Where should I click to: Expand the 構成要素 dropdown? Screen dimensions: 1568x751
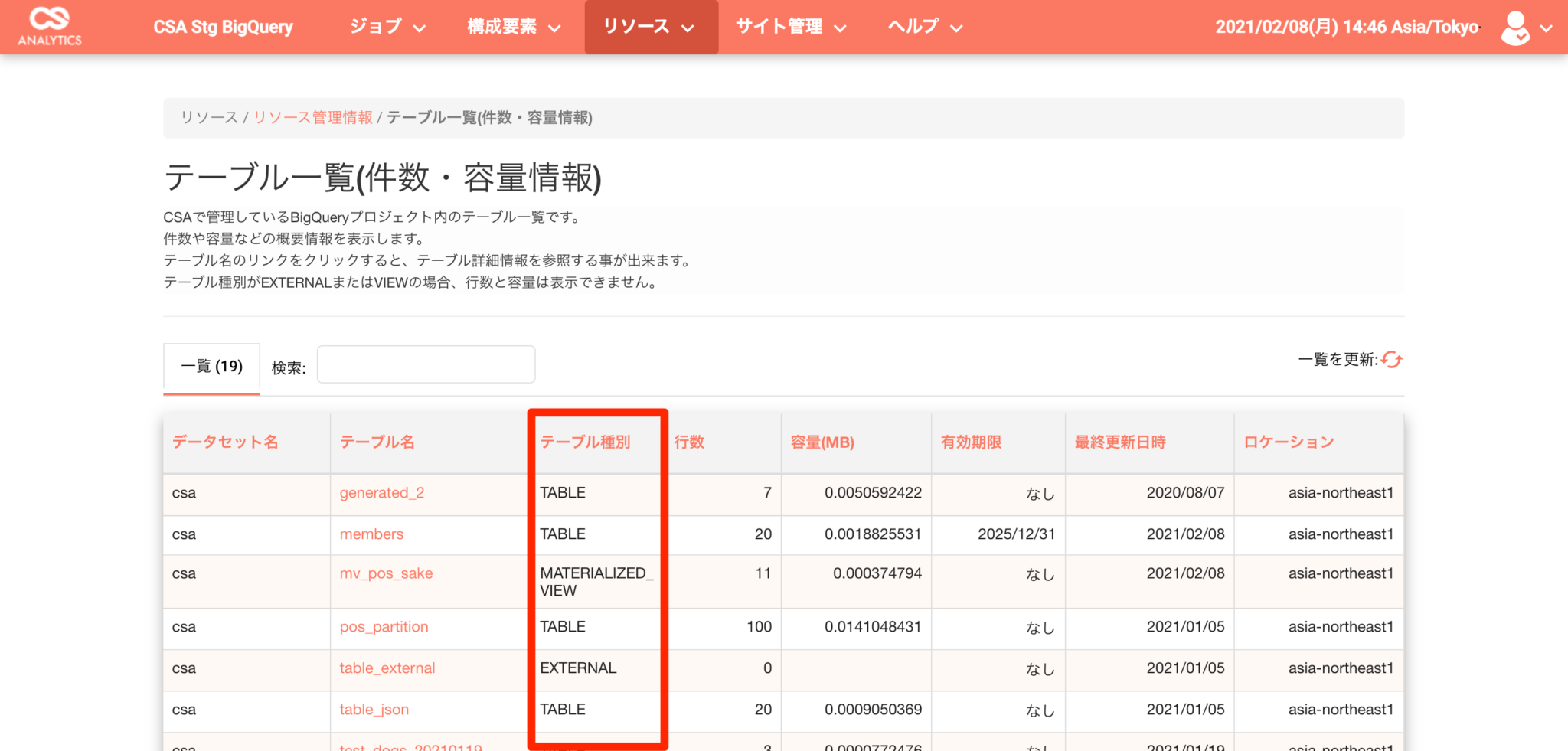pos(511,26)
